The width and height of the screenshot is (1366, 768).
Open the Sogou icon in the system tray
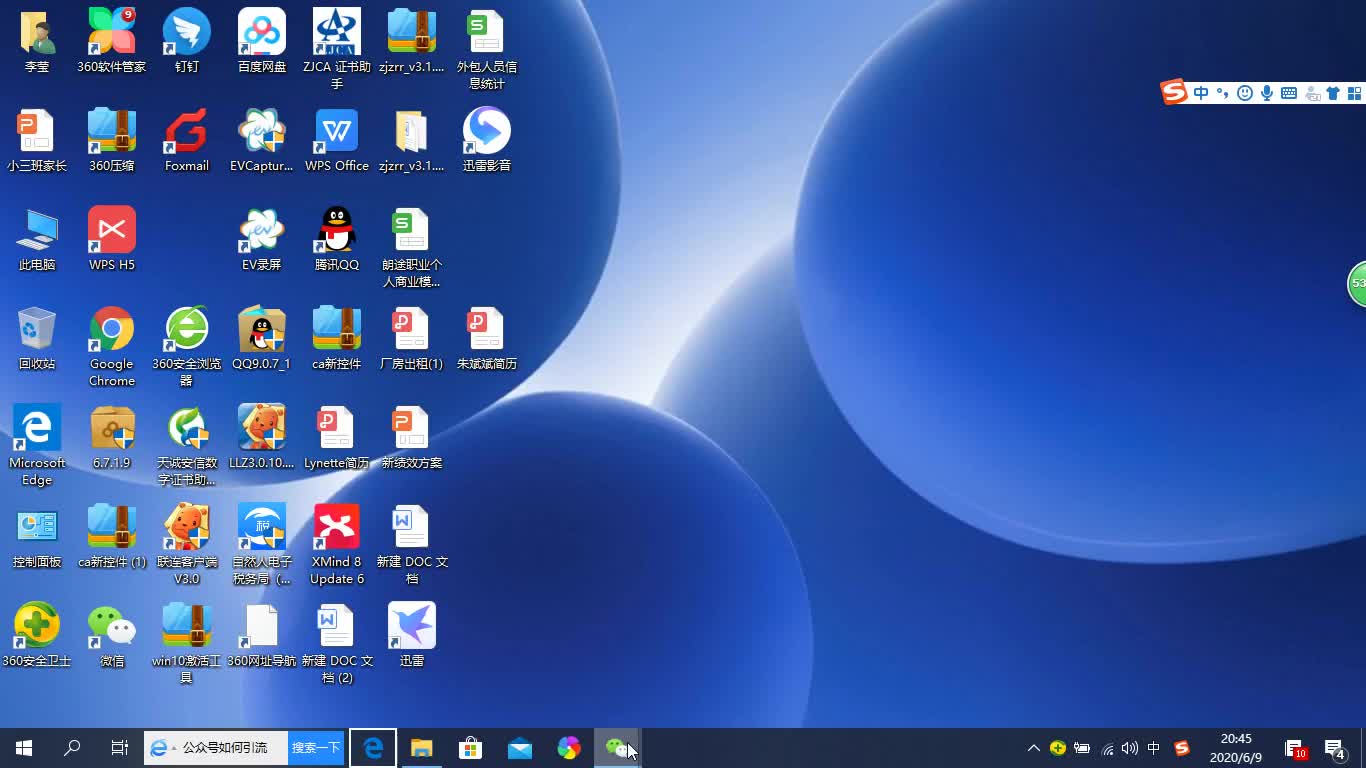1182,748
